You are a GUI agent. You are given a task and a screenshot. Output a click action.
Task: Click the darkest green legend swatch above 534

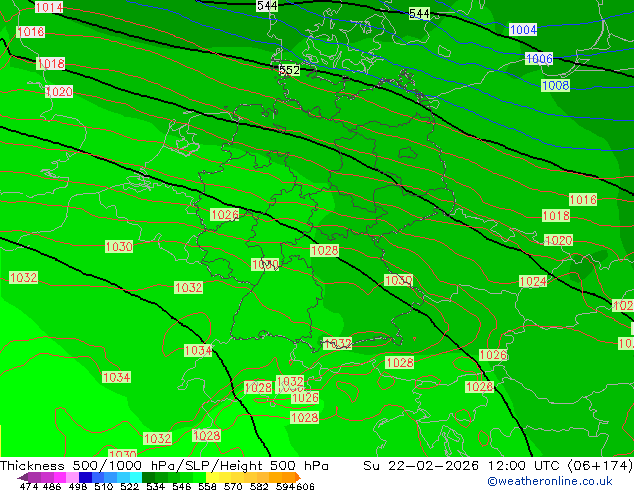(149, 477)
